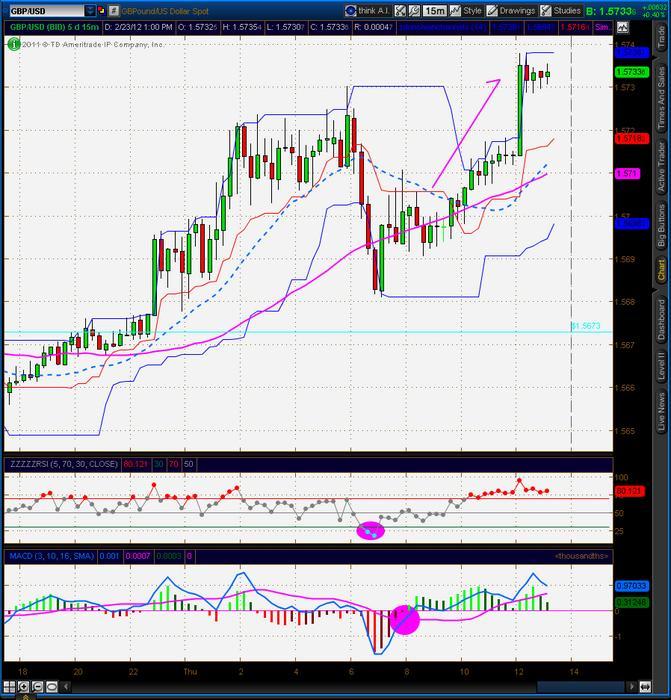
Task: Click the MACD (3, 10, 16, SMA) study label
Action: [52, 556]
